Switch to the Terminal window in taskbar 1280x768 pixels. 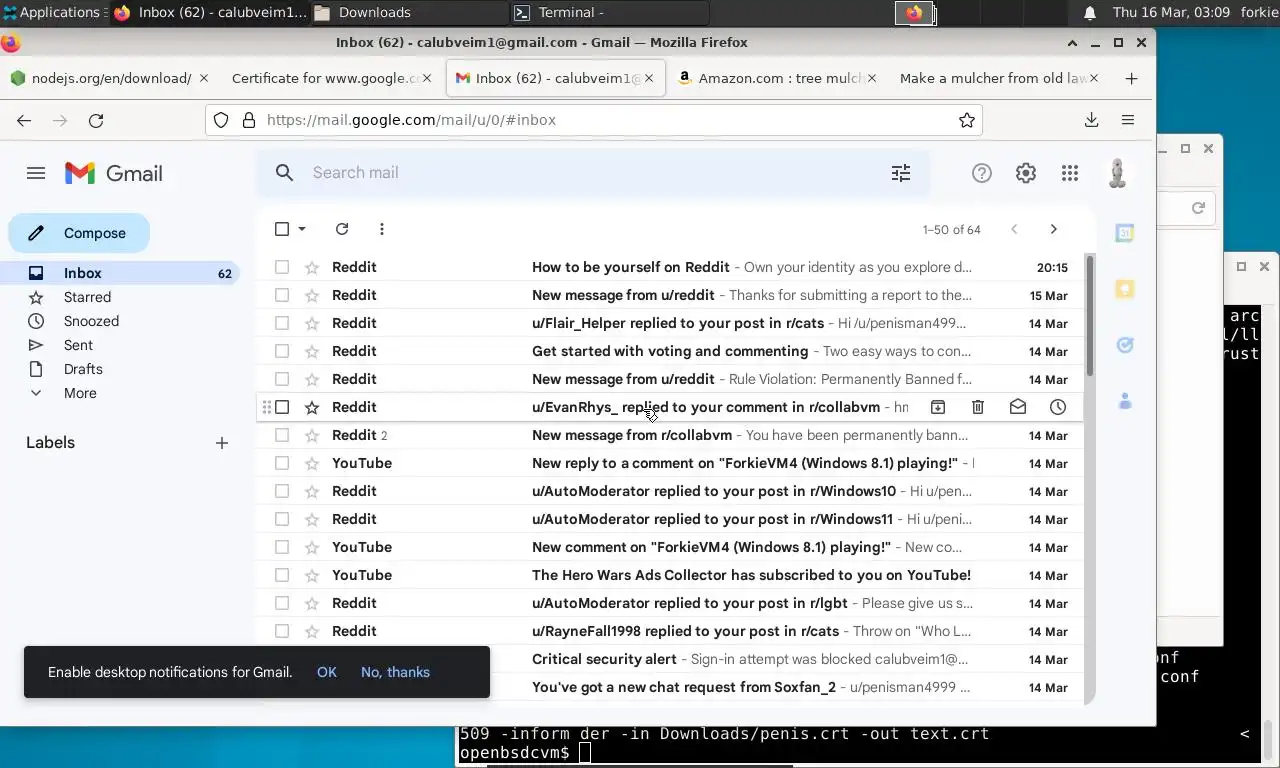(608, 12)
